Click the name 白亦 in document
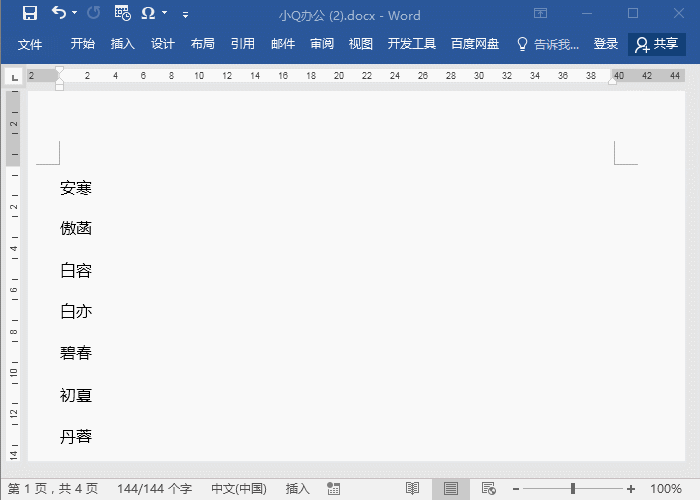The height and width of the screenshot is (500, 700). tap(76, 311)
